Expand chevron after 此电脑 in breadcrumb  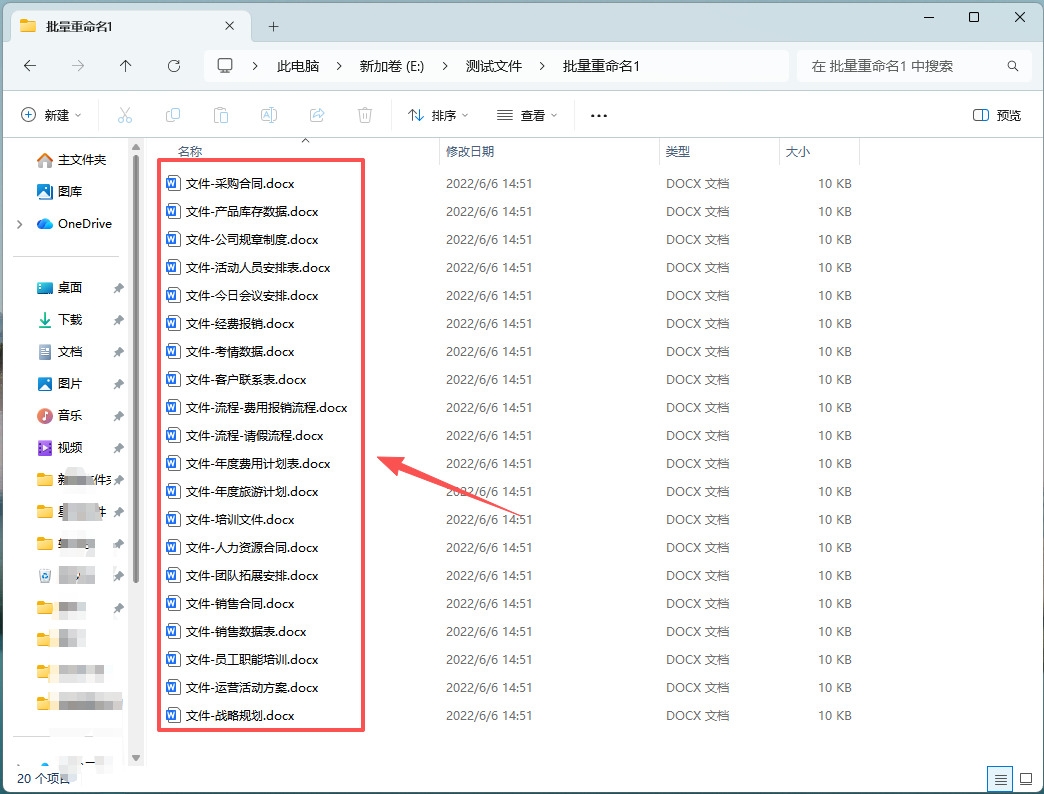[x=339, y=66]
